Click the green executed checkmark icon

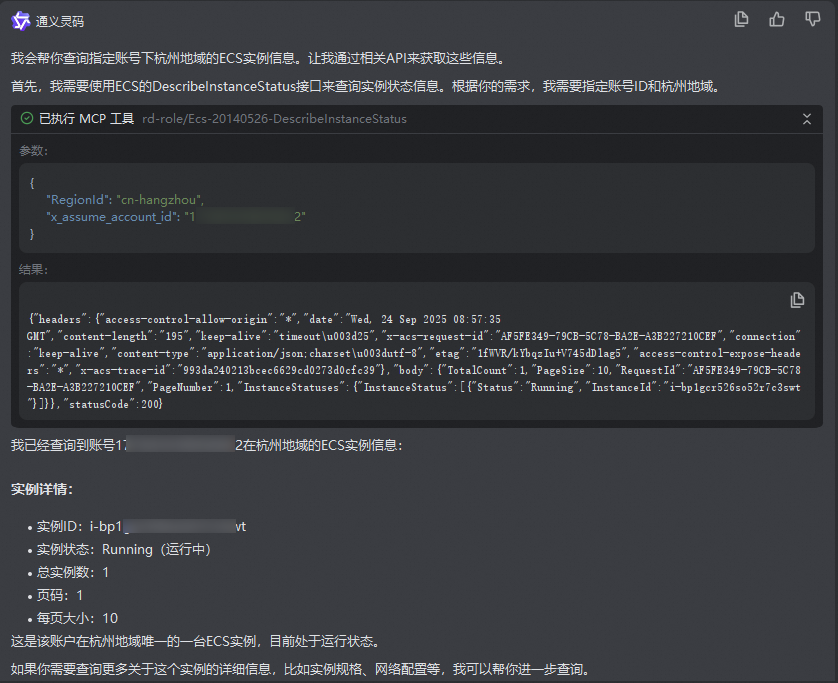[x=27, y=119]
